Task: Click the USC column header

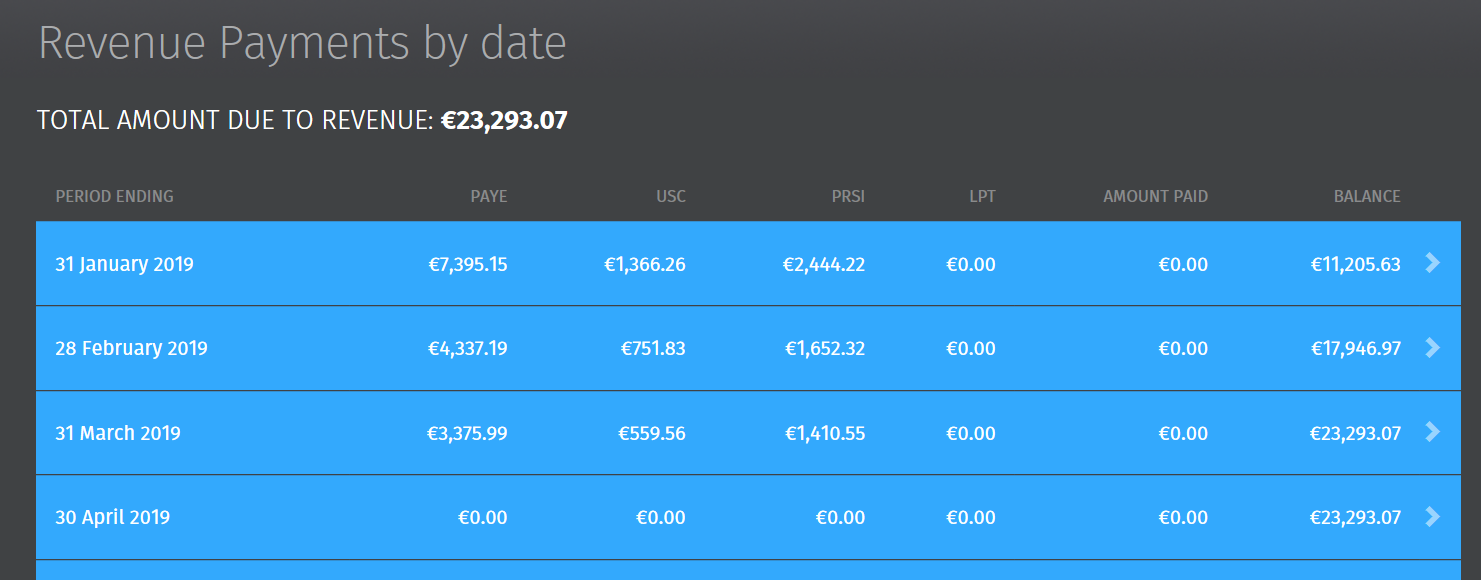Action: [671, 196]
